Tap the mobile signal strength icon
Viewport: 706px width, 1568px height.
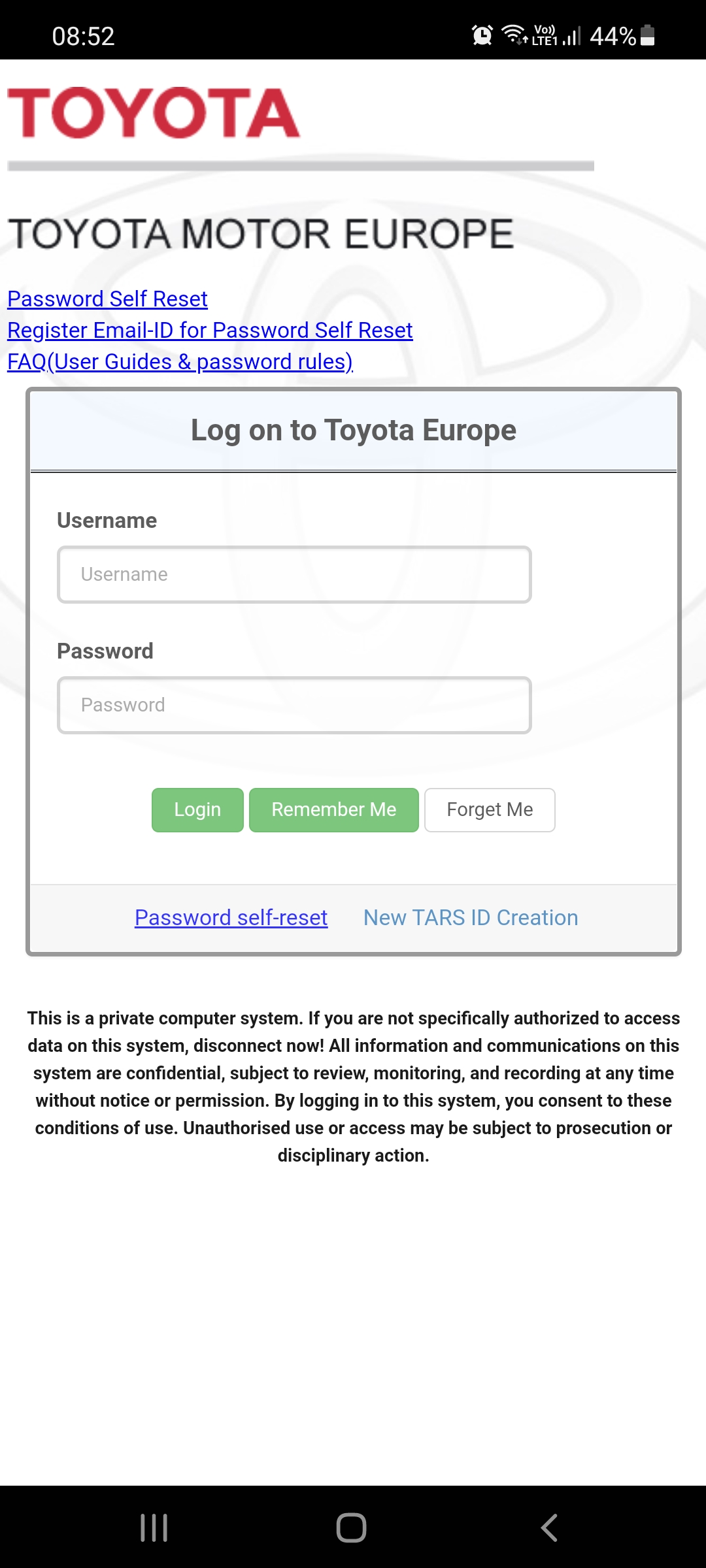tap(571, 35)
